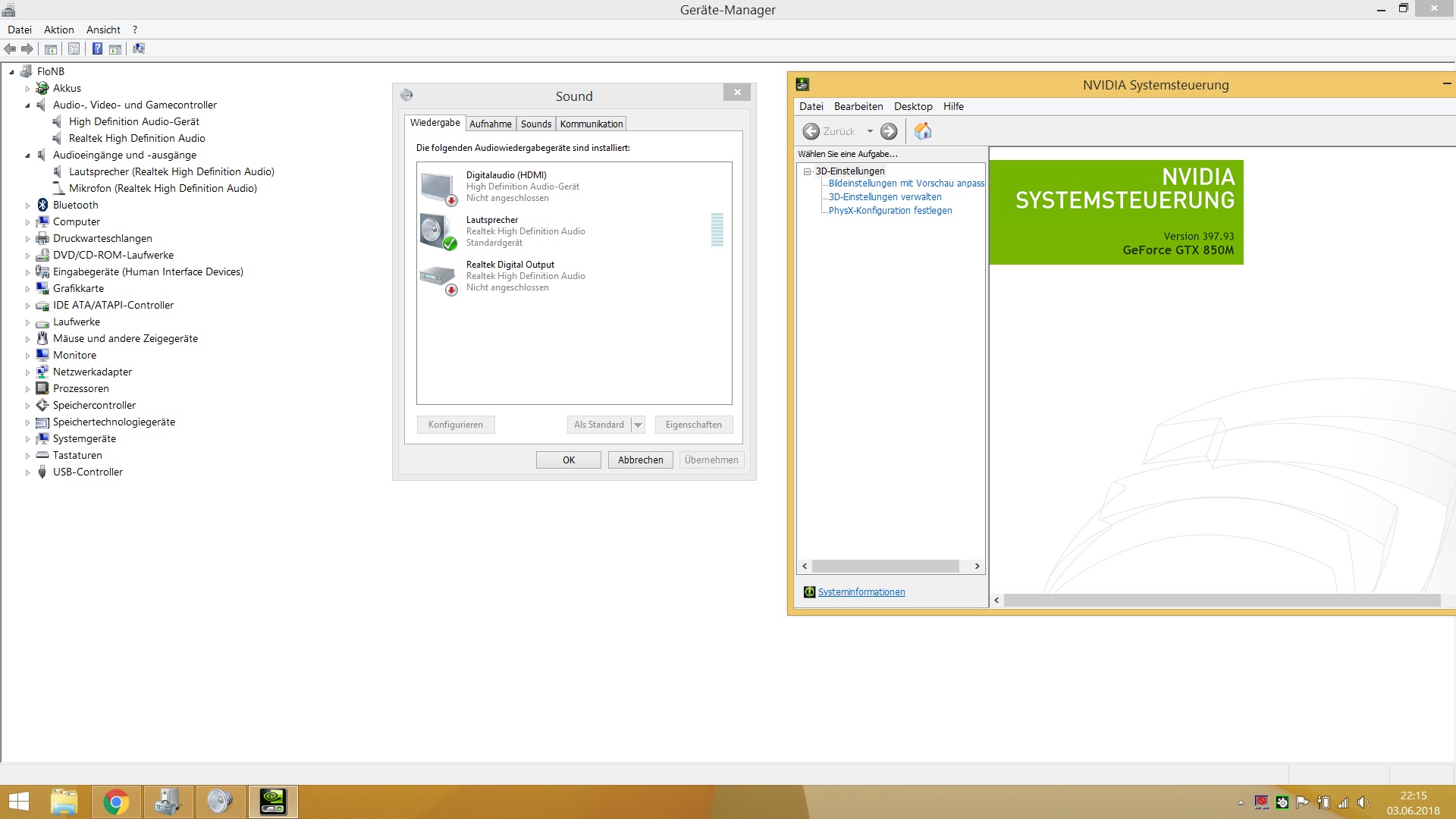Viewport: 1456px width, 819px height.
Task: Click the blue help icon in toolbar
Action: [97, 49]
